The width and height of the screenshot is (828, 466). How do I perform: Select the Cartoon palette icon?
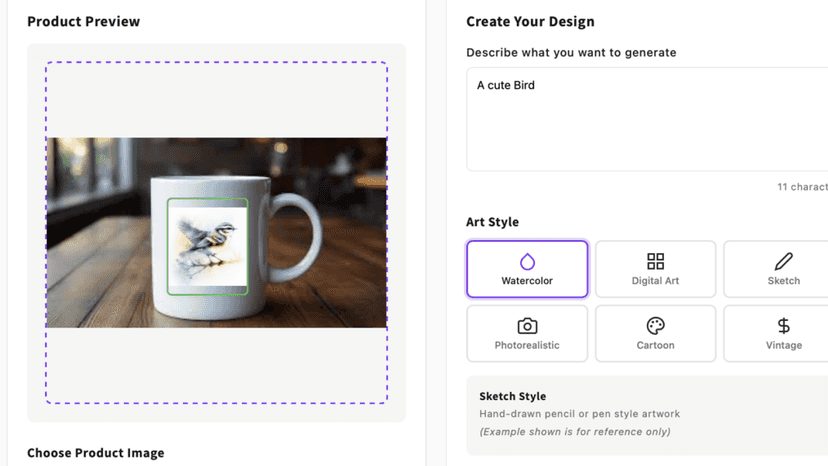click(655, 326)
